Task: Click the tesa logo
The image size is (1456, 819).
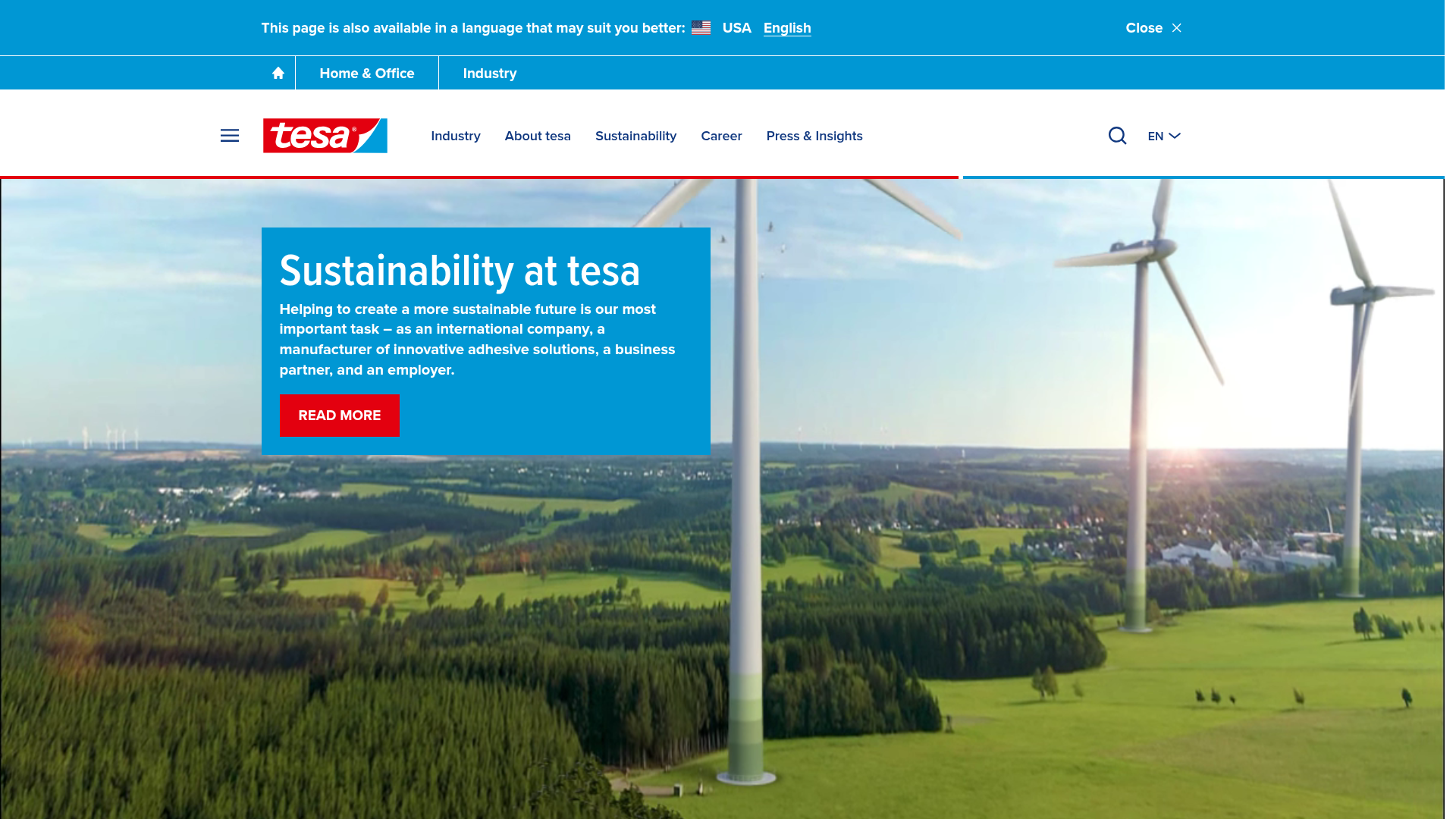Action: click(x=325, y=136)
